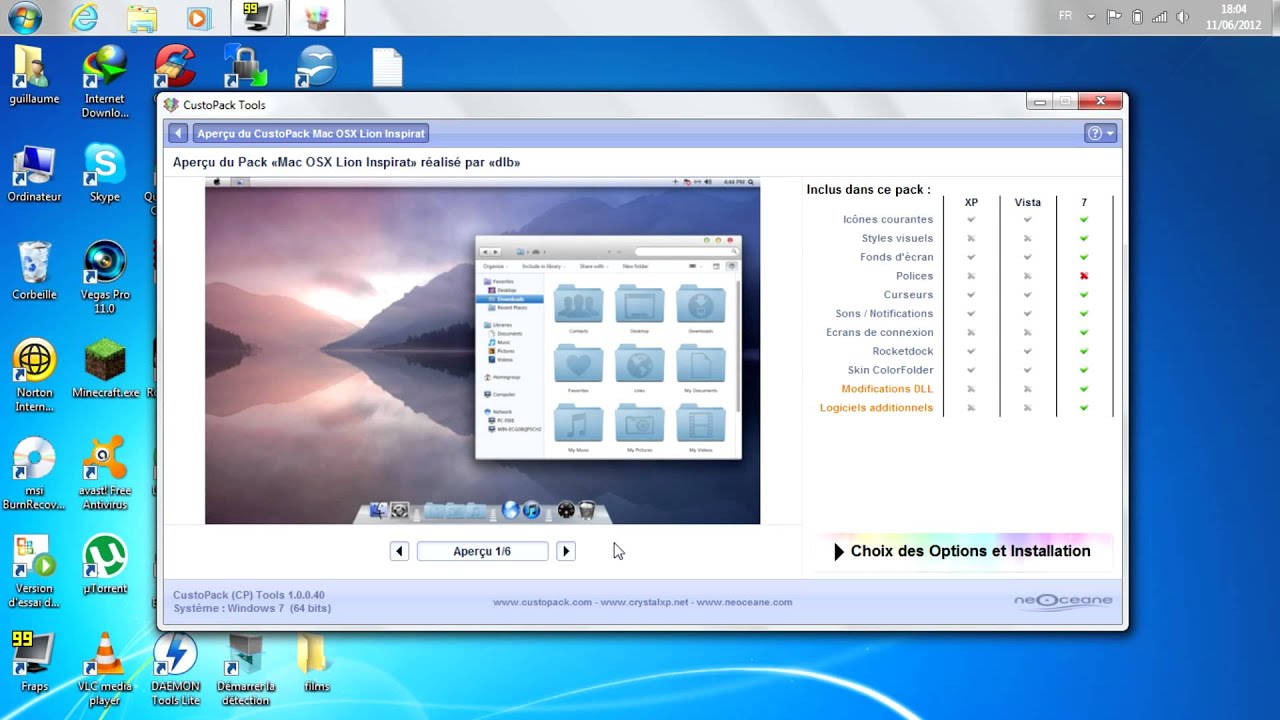
Task: Open the help dropdown in CustoPack
Action: [1100, 133]
